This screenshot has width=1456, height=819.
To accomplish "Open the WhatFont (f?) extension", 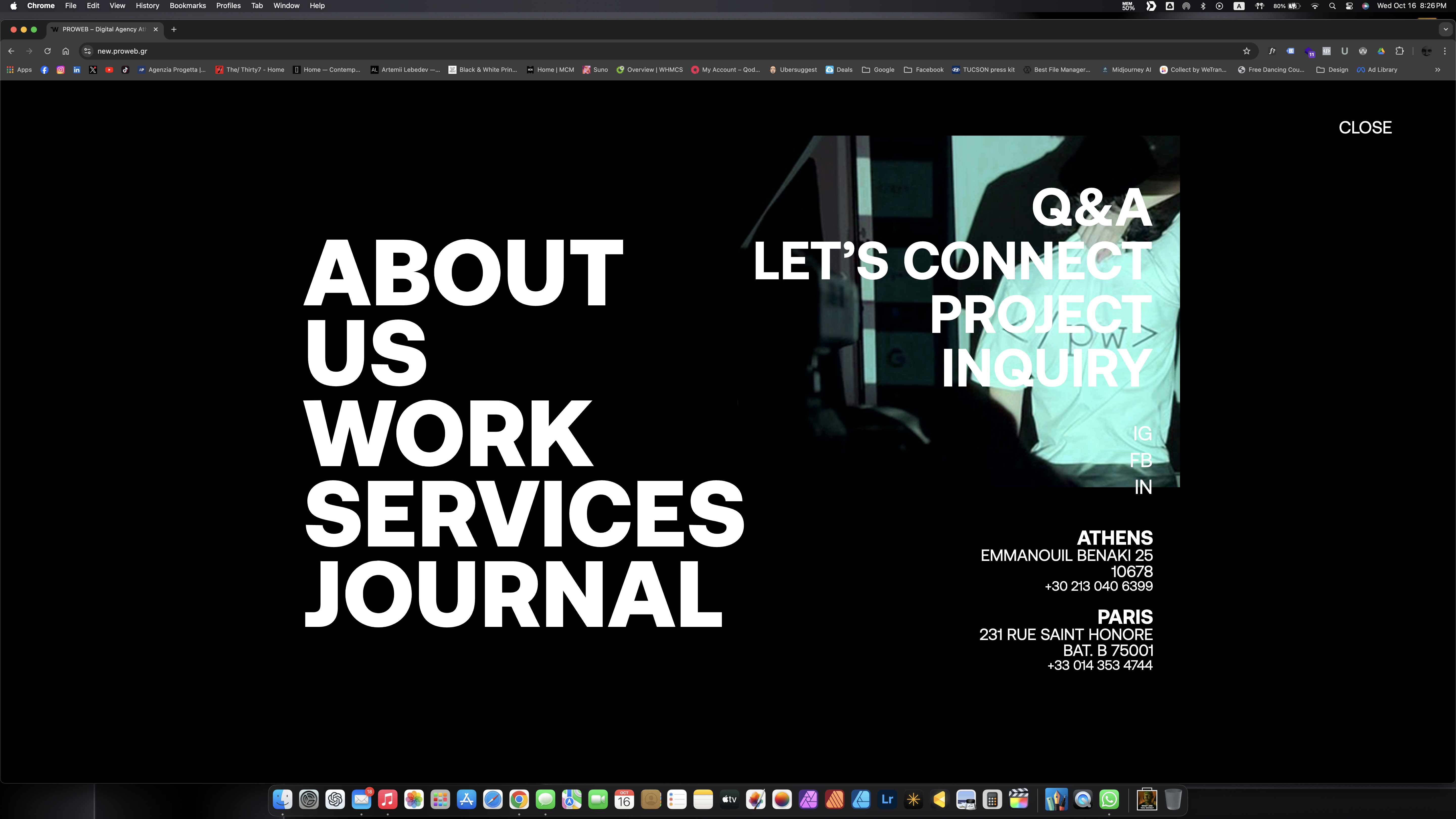I will (x=1272, y=51).
